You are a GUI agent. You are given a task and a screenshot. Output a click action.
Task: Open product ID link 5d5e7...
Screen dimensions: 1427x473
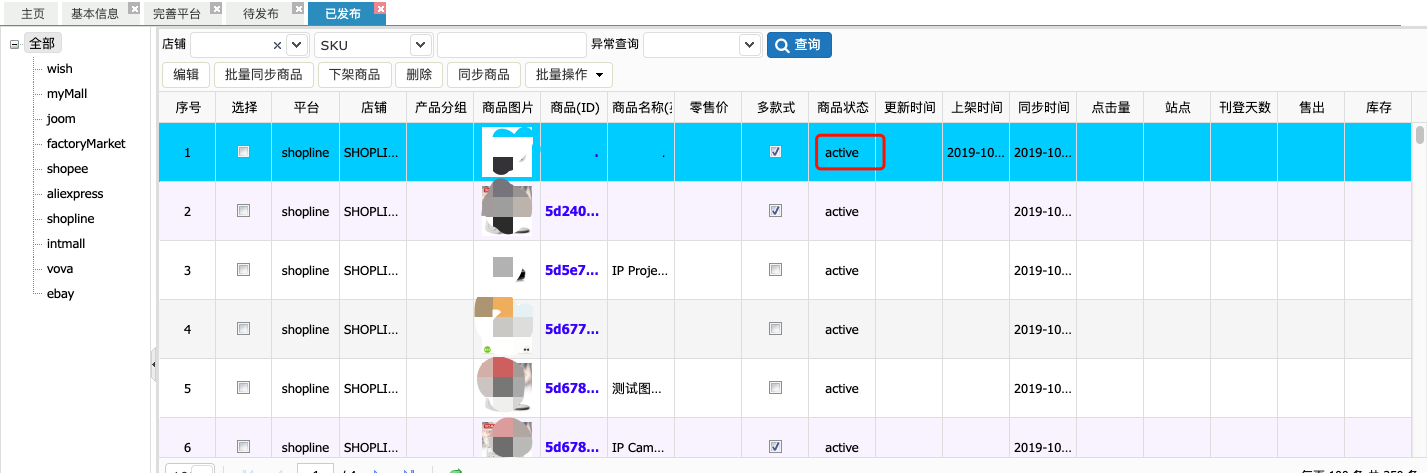(x=572, y=271)
